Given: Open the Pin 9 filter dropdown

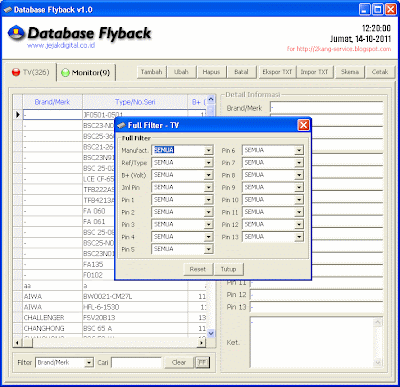Looking at the screenshot, I should (299, 187).
